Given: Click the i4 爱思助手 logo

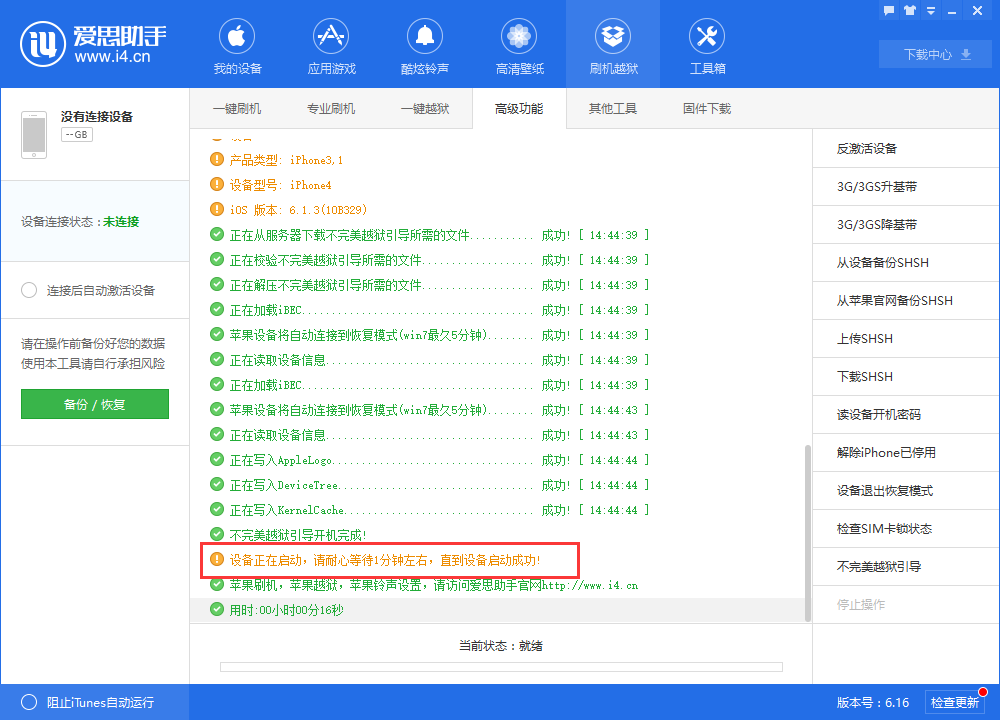Looking at the screenshot, I should click(x=93, y=44).
